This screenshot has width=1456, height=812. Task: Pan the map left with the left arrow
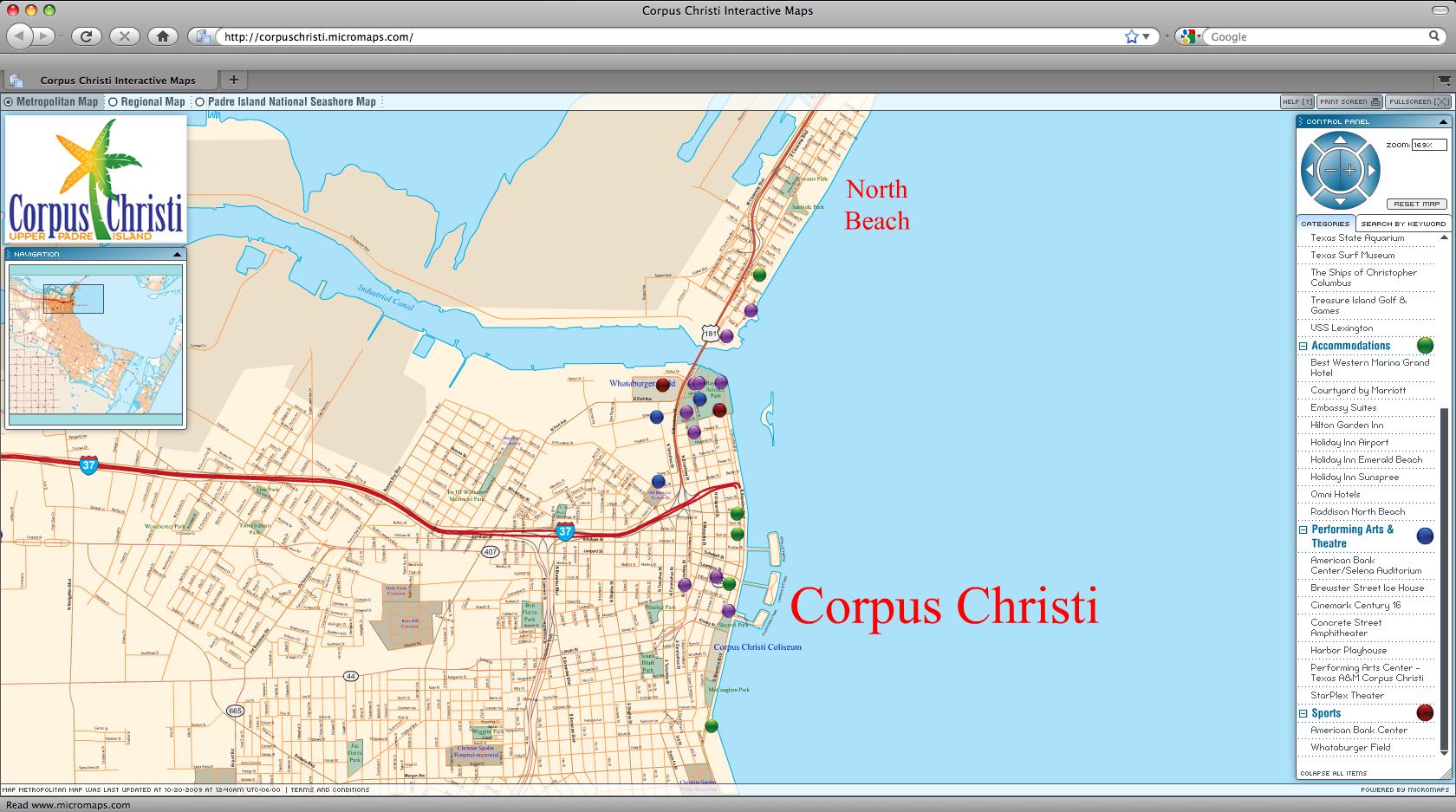(1309, 171)
